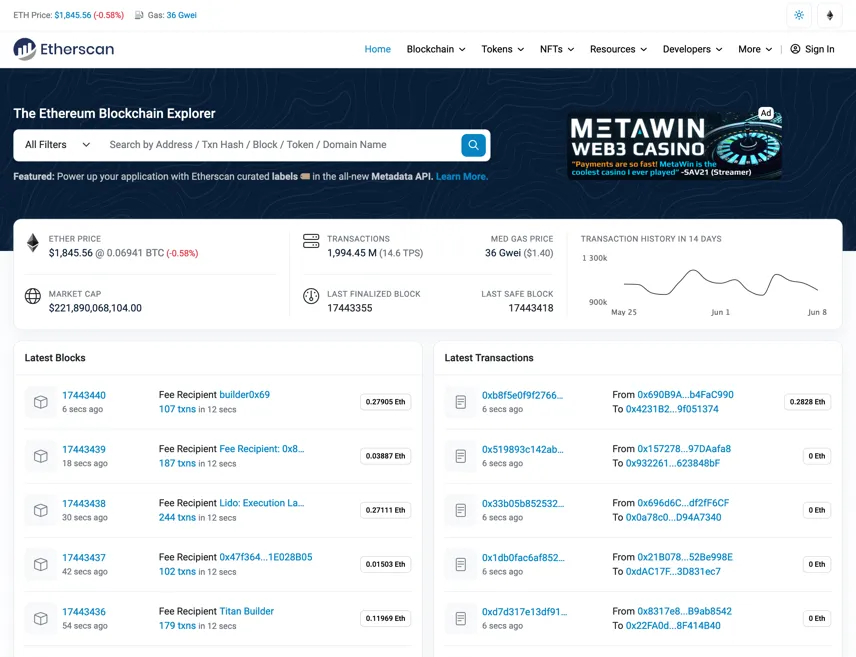The image size is (856, 657).
Task: Click the Last Finalized Block gauge icon
Action: tap(311, 296)
